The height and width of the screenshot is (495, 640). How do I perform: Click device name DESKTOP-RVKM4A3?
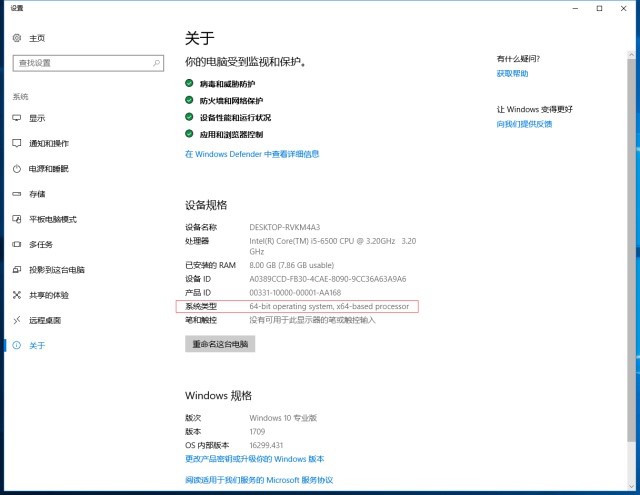coord(284,227)
